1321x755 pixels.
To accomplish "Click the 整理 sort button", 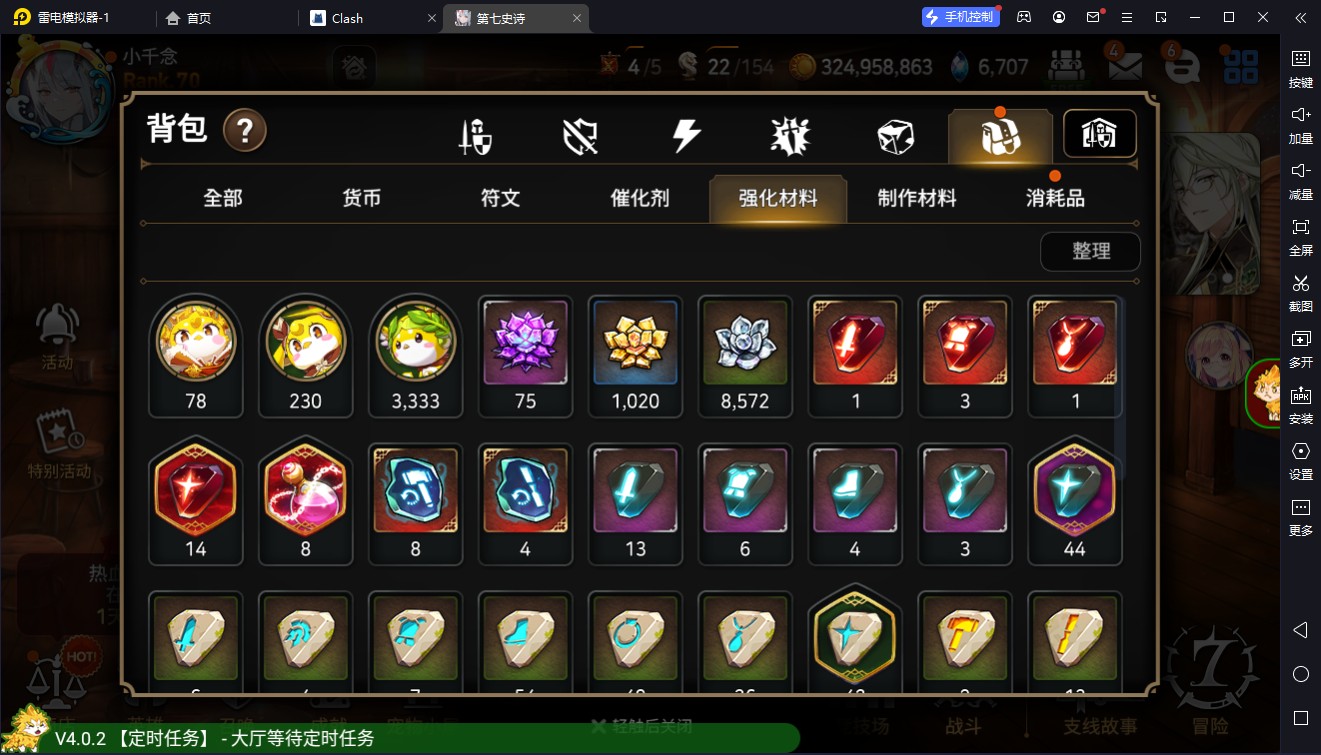I will (1090, 251).
